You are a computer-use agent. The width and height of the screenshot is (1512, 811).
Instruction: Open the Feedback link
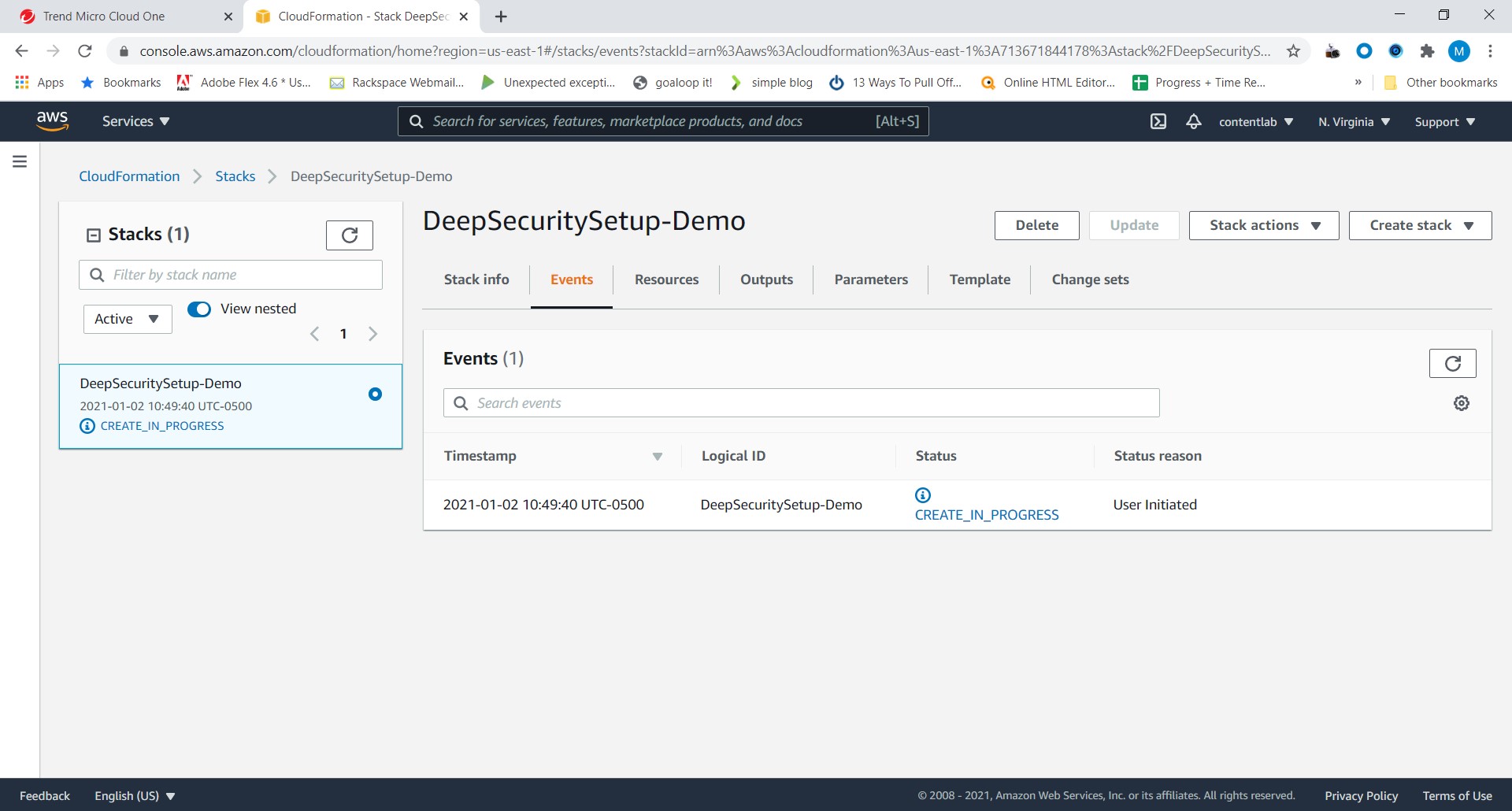click(45, 796)
